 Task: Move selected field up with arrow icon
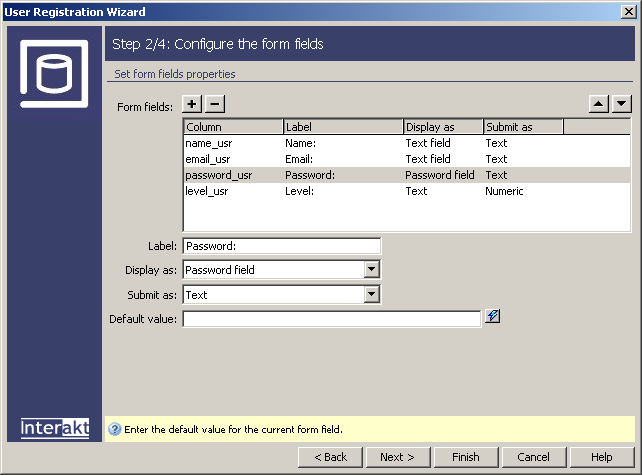(x=600, y=104)
